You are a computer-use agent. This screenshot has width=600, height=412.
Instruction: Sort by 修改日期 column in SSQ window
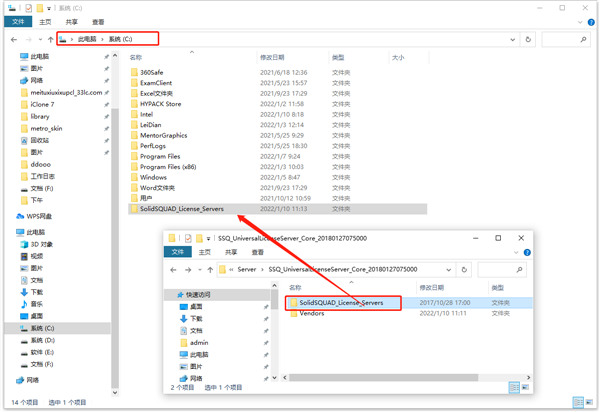tap(432, 288)
